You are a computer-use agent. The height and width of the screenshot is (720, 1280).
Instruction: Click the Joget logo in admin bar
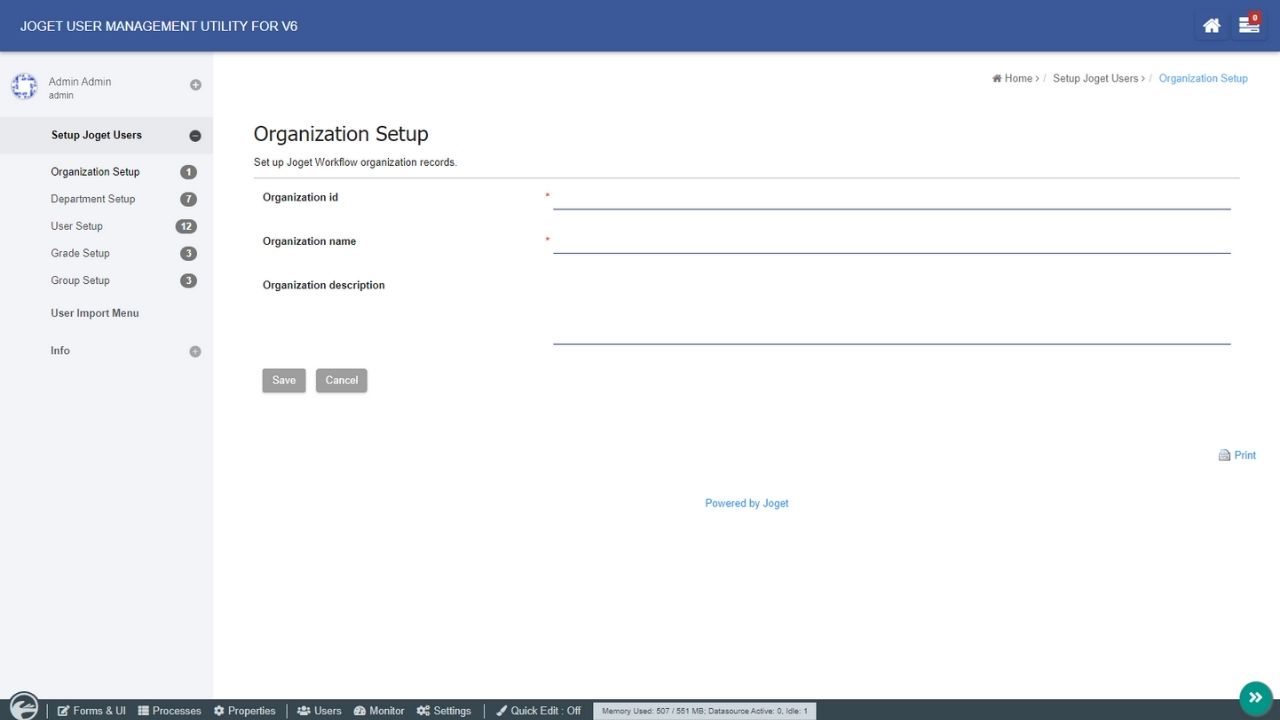pos(23,708)
